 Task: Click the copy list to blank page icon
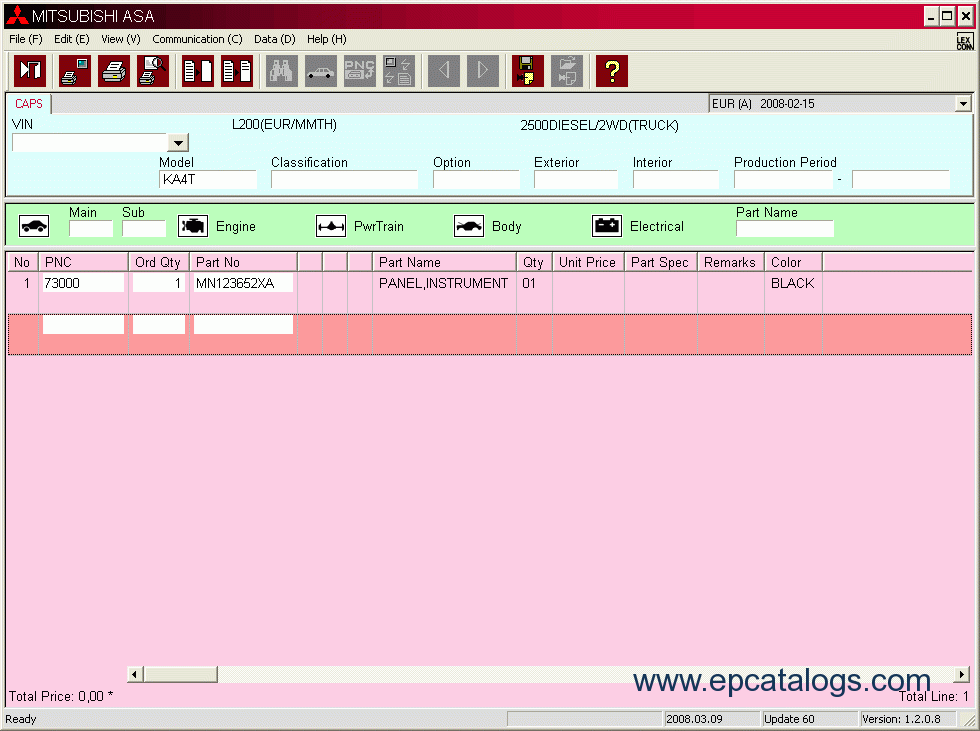click(198, 71)
